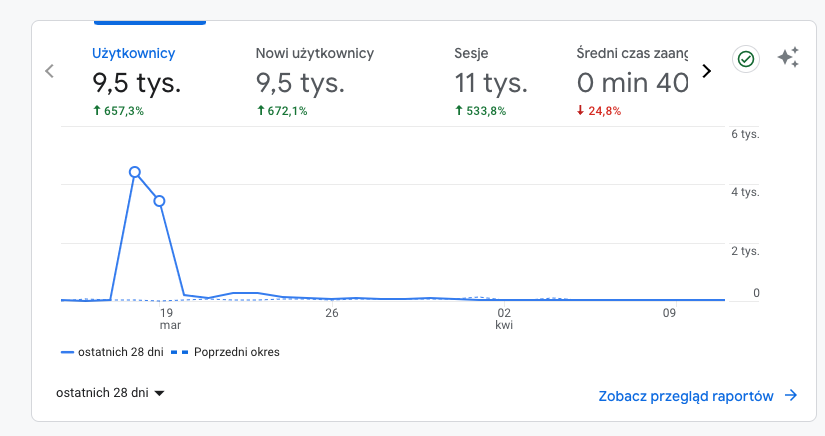825x436 pixels.
Task: Click the '19 mar' date axis label
Action: [x=170, y=318]
